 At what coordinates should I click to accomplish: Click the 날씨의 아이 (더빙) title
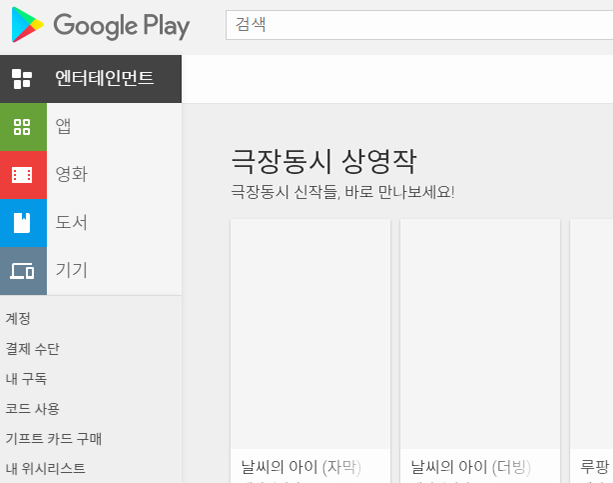click(x=471, y=467)
